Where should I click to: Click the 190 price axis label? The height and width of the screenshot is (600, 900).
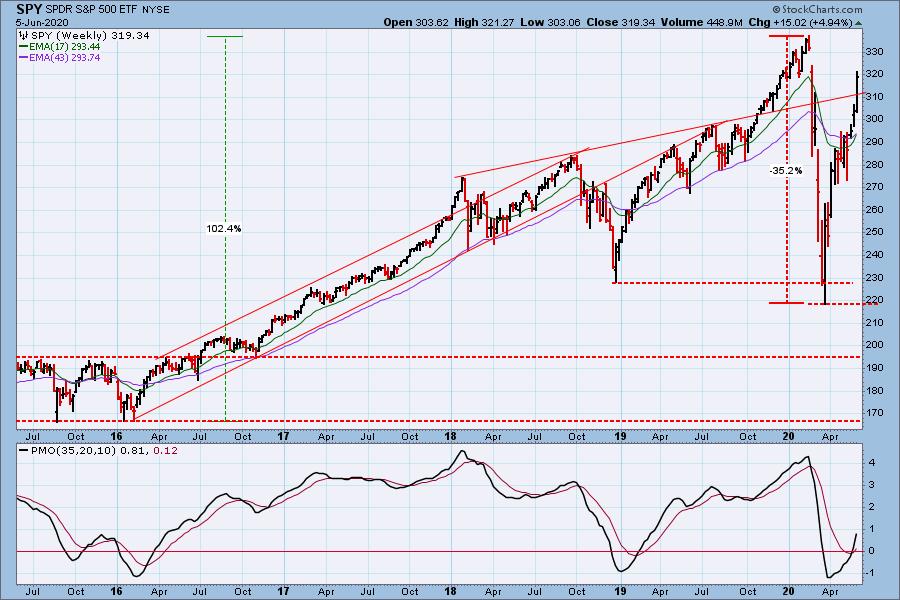click(x=874, y=367)
